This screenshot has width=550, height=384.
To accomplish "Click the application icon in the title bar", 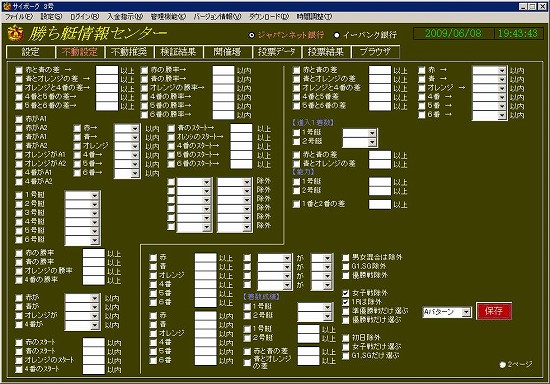I will coord(7,6).
